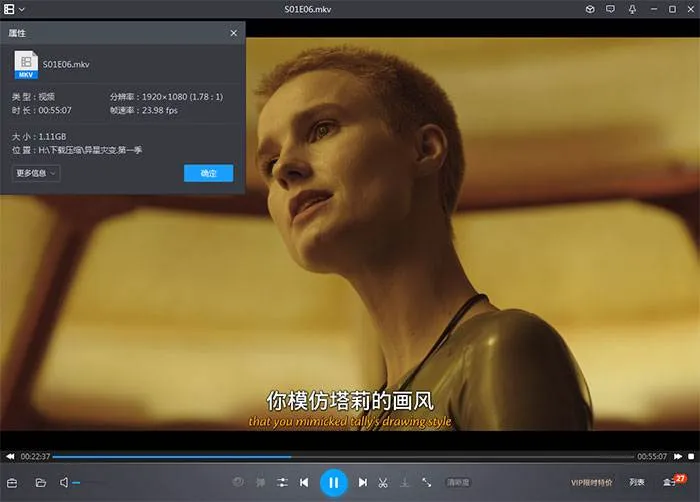Viewport: 700px width, 502px height.
Task: Open the scissors clip tool
Action: point(383,483)
